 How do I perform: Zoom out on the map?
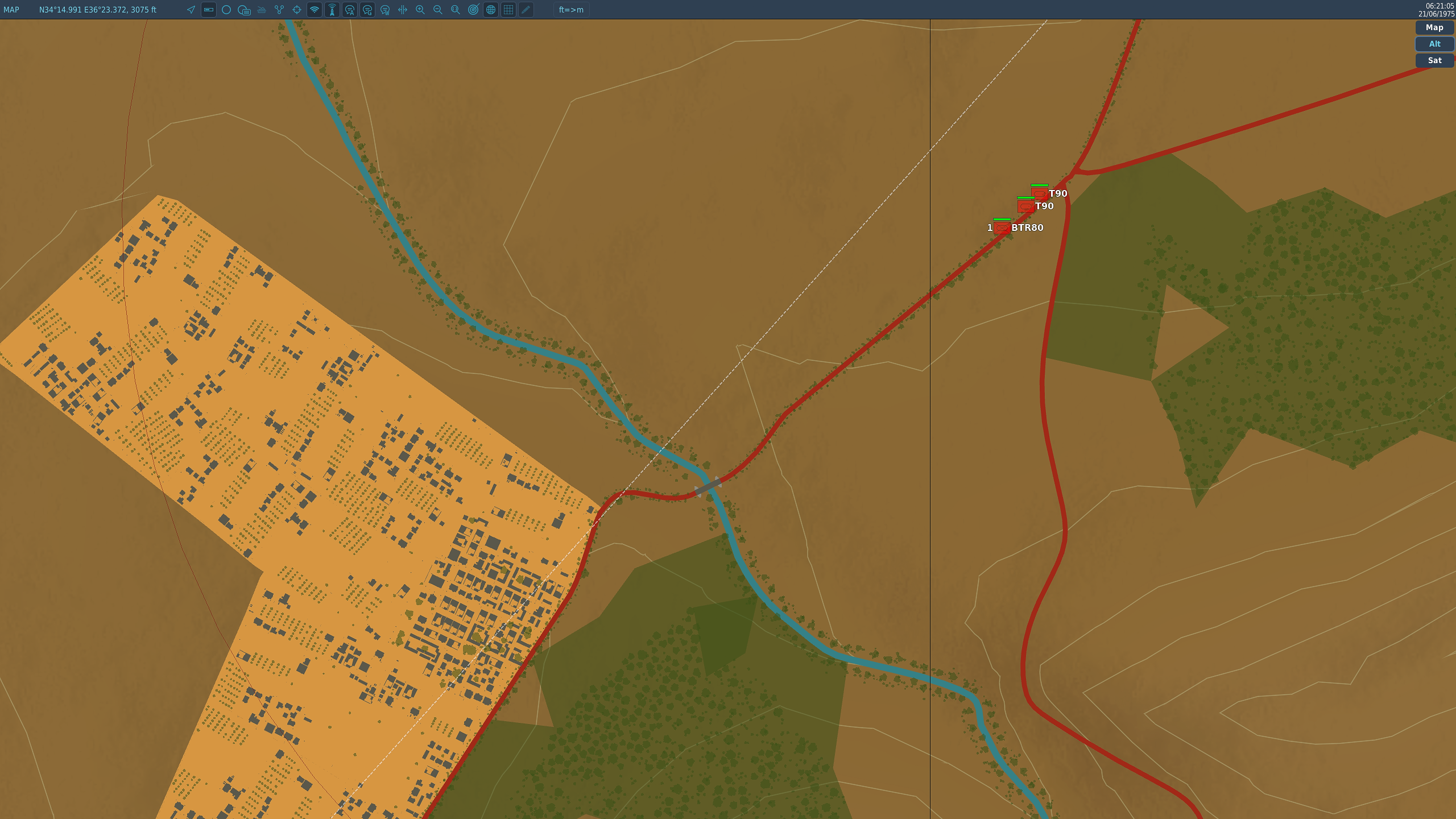pos(438,10)
